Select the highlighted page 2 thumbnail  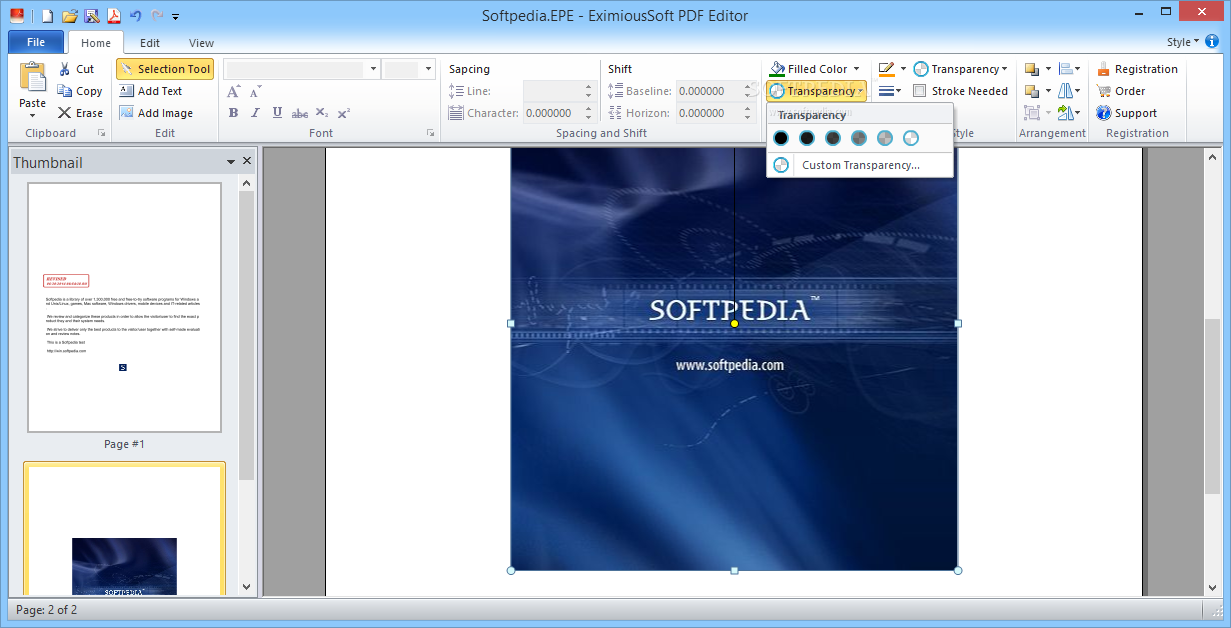point(124,530)
